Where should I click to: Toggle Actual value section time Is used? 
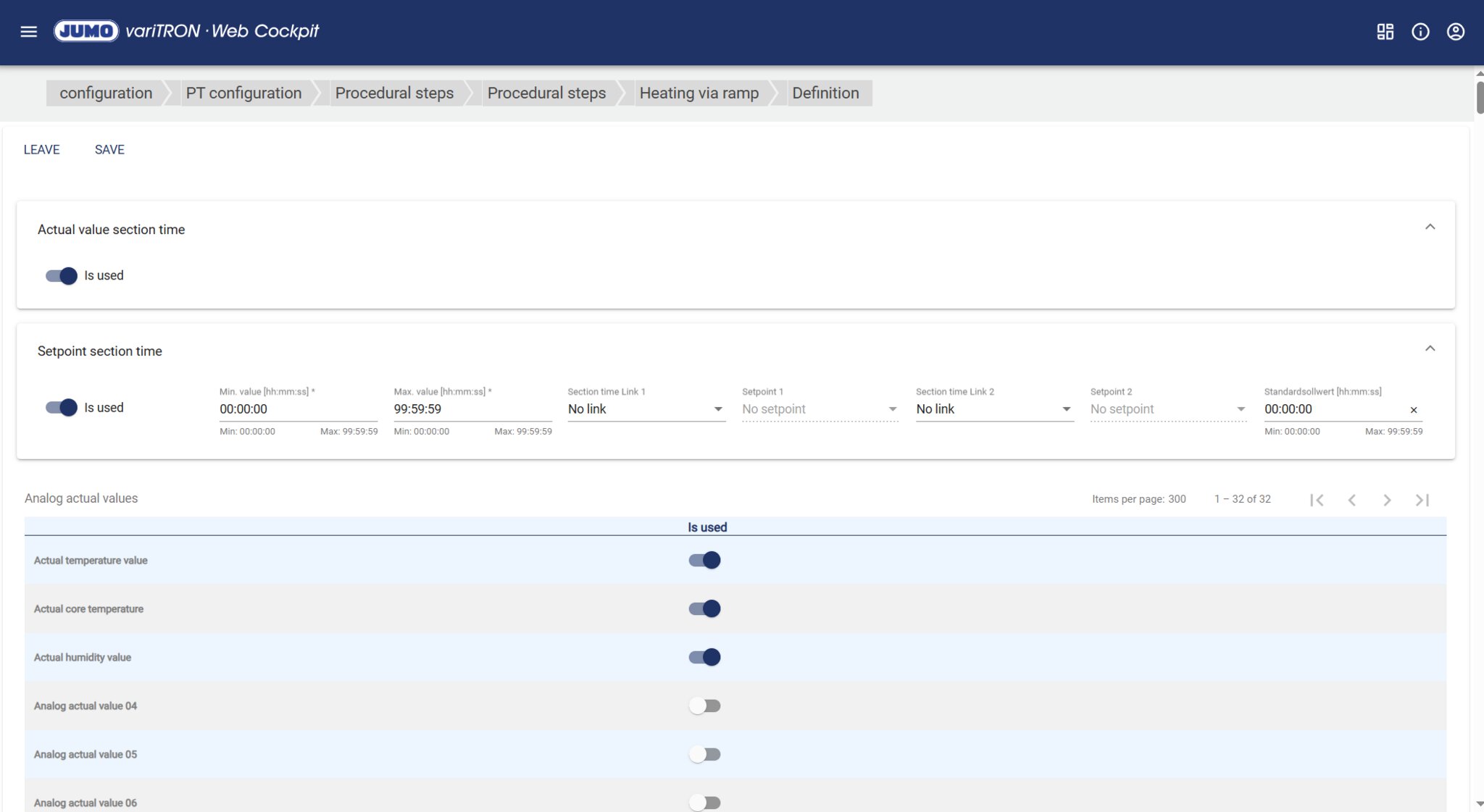click(x=62, y=276)
